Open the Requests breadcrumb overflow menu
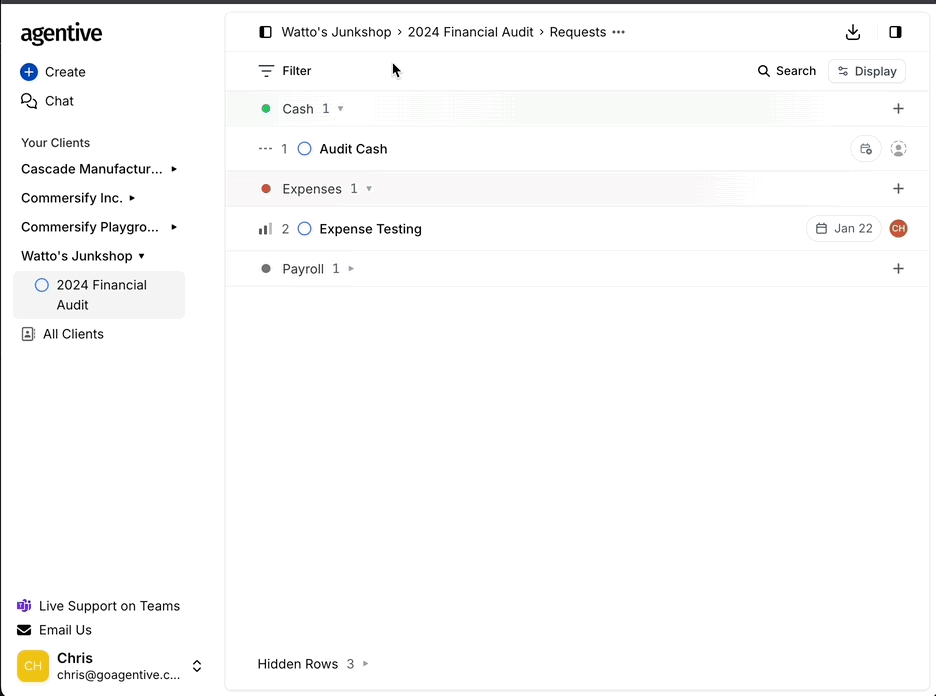This screenshot has width=936, height=696. click(619, 32)
